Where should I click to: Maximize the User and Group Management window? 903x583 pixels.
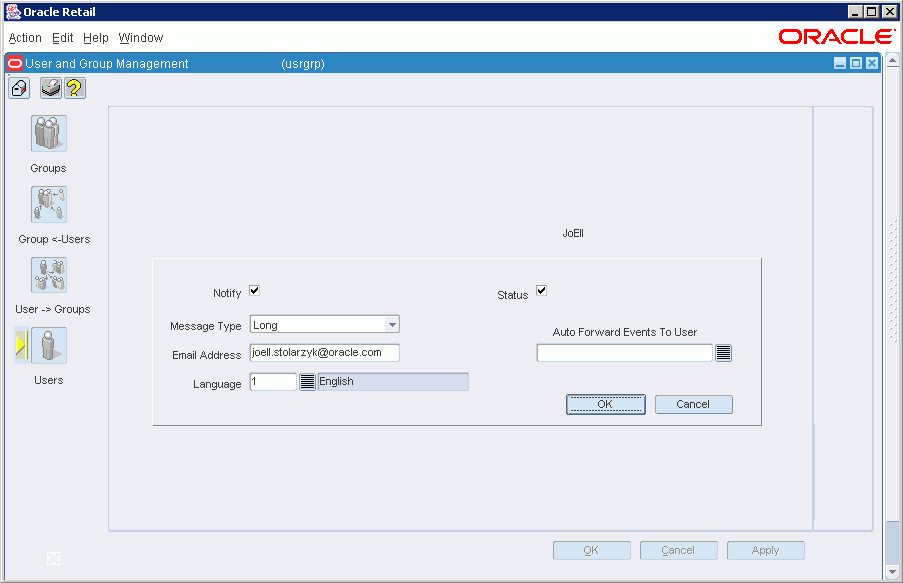click(x=856, y=63)
